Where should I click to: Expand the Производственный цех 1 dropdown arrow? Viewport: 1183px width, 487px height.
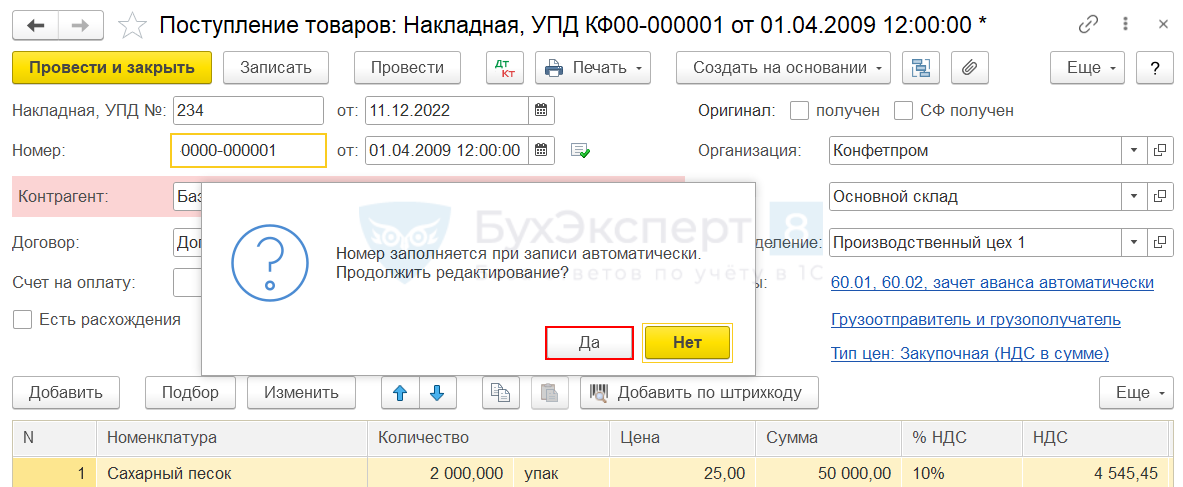1134,243
